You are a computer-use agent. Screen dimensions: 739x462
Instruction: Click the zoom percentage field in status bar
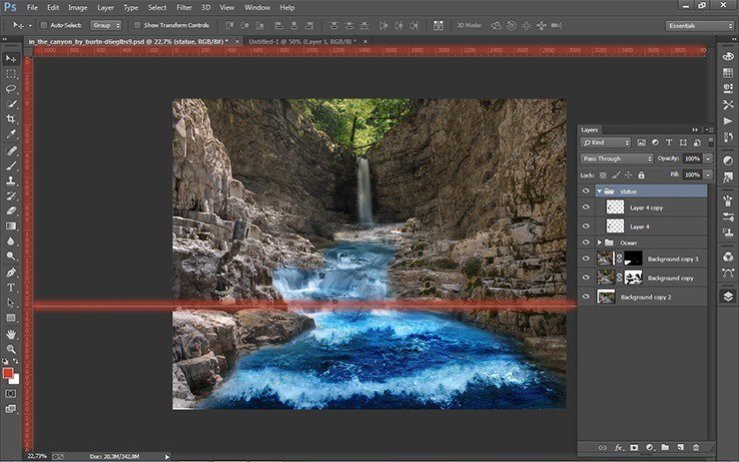coord(37,455)
